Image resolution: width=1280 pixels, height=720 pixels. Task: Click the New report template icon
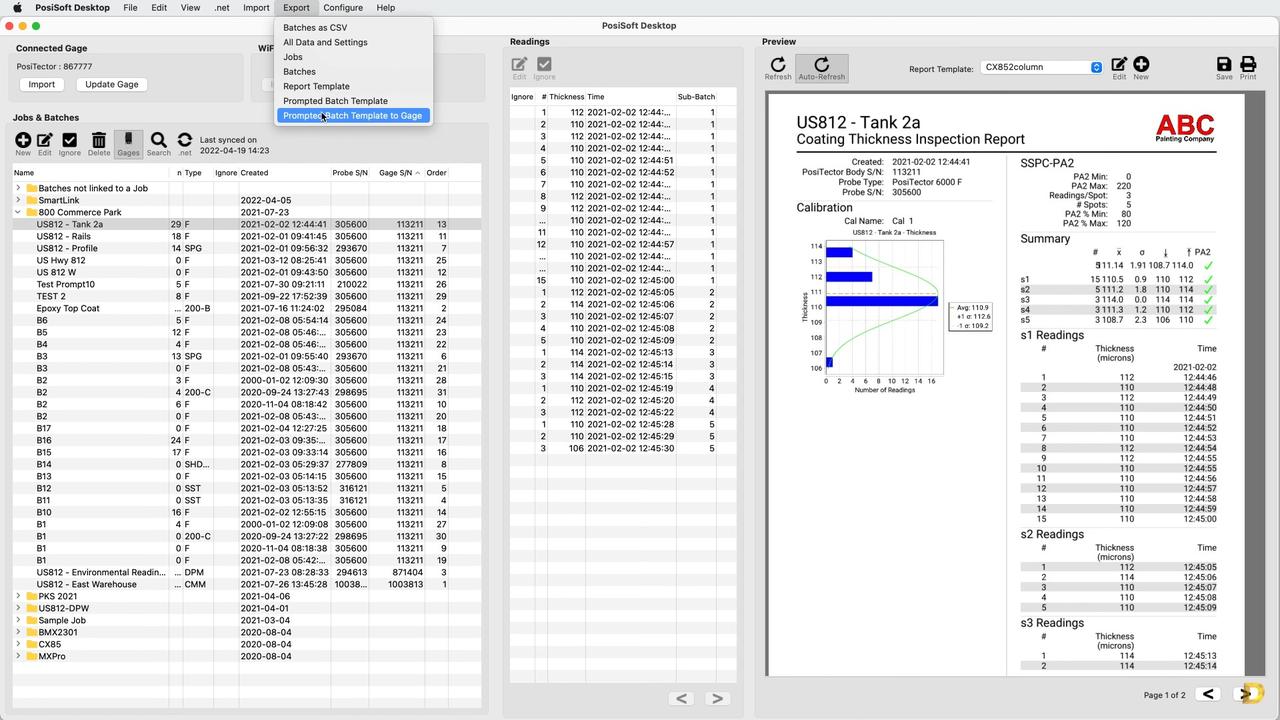[1140, 68]
